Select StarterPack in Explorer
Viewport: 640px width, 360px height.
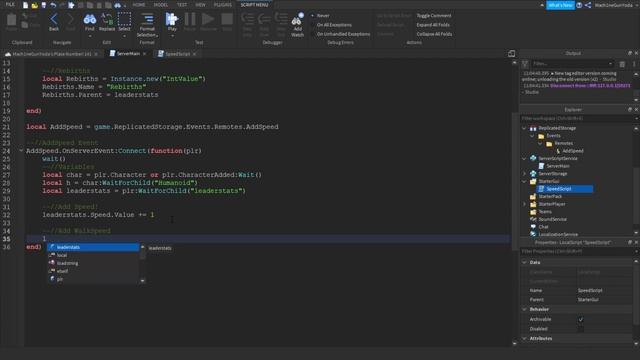(550, 196)
